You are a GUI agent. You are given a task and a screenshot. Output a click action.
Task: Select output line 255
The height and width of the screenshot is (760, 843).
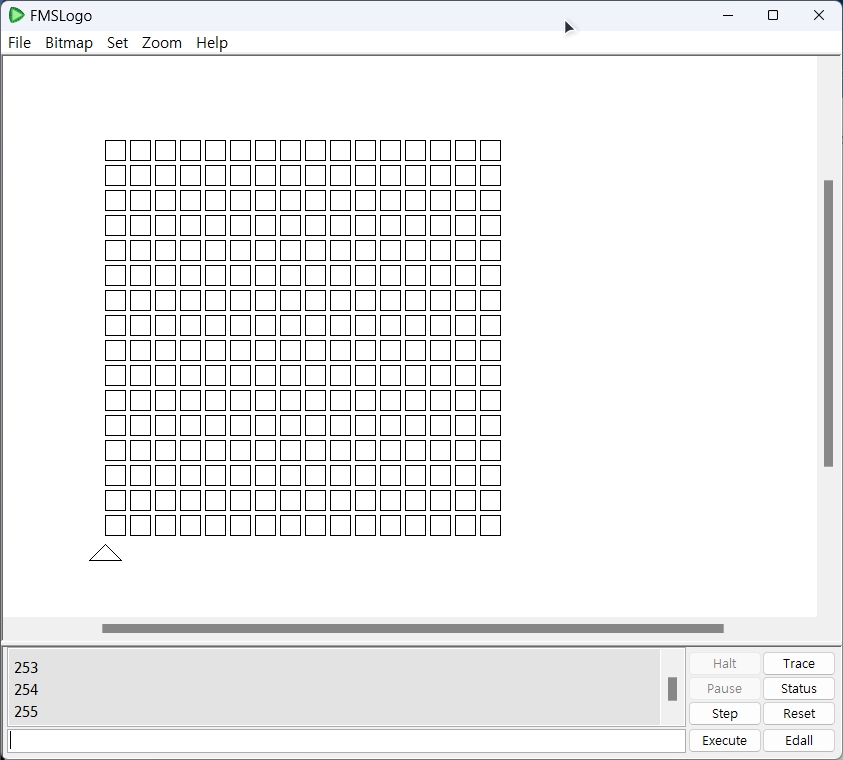coord(26,712)
